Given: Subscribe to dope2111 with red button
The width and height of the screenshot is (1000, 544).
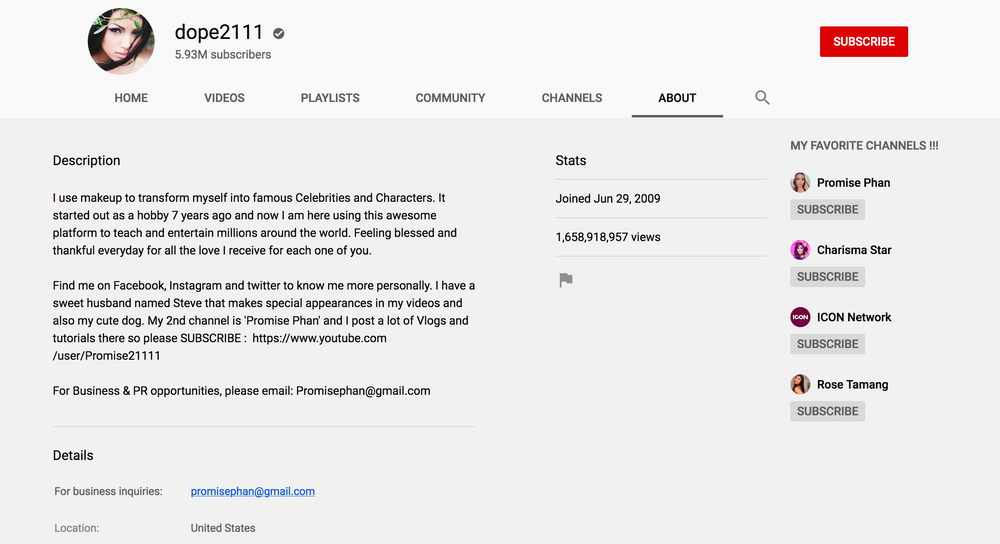Looking at the screenshot, I should click(864, 41).
